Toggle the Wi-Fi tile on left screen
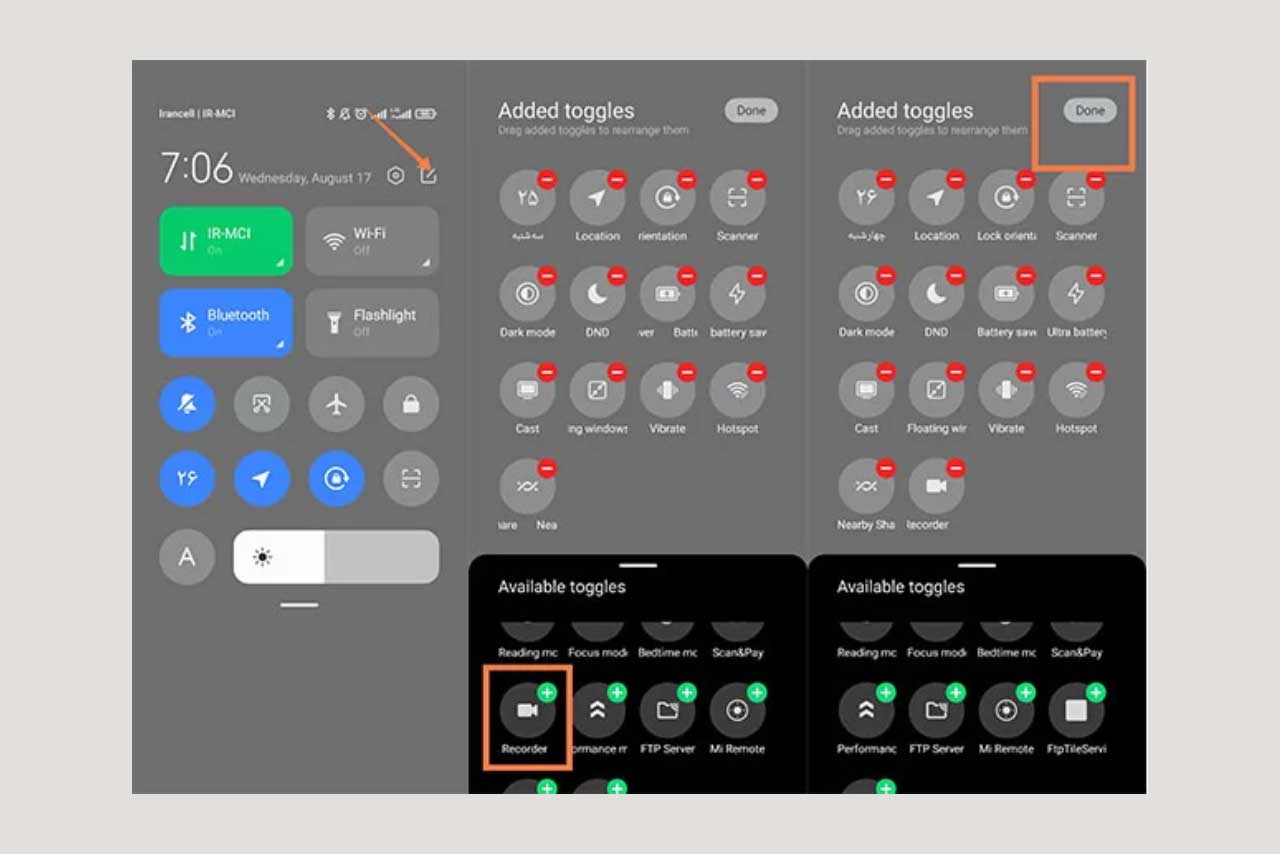The height and width of the screenshot is (854, 1280). [x=372, y=241]
